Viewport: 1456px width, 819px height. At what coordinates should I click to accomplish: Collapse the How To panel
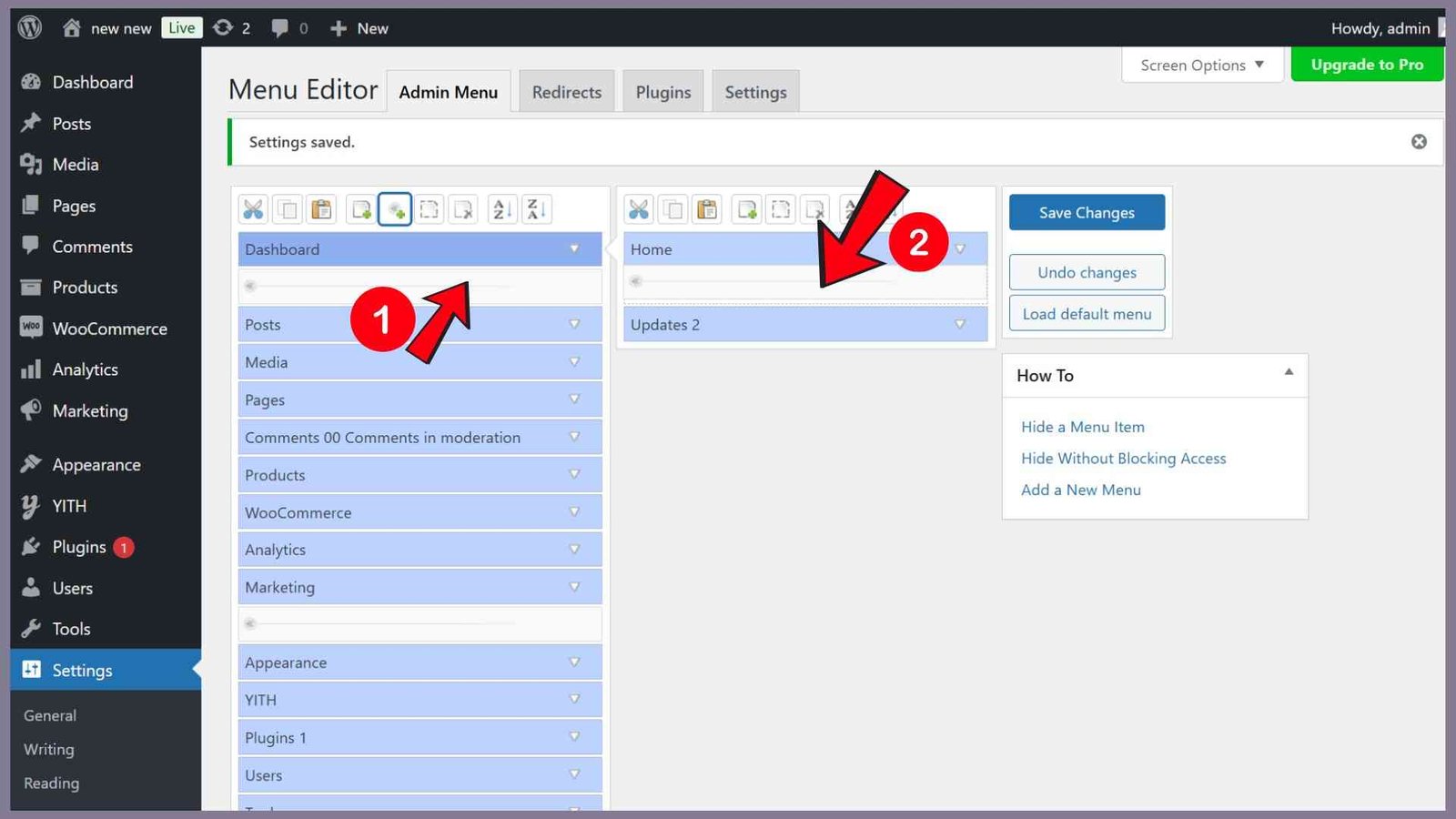point(1289,372)
